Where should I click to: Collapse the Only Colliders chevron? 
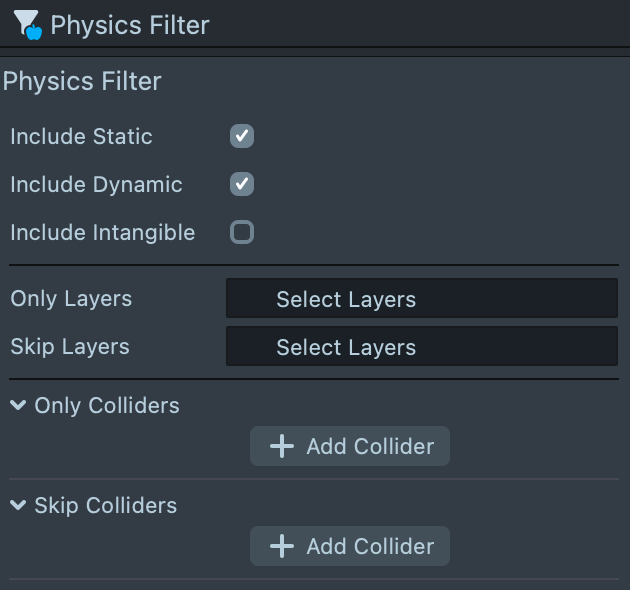point(18,405)
